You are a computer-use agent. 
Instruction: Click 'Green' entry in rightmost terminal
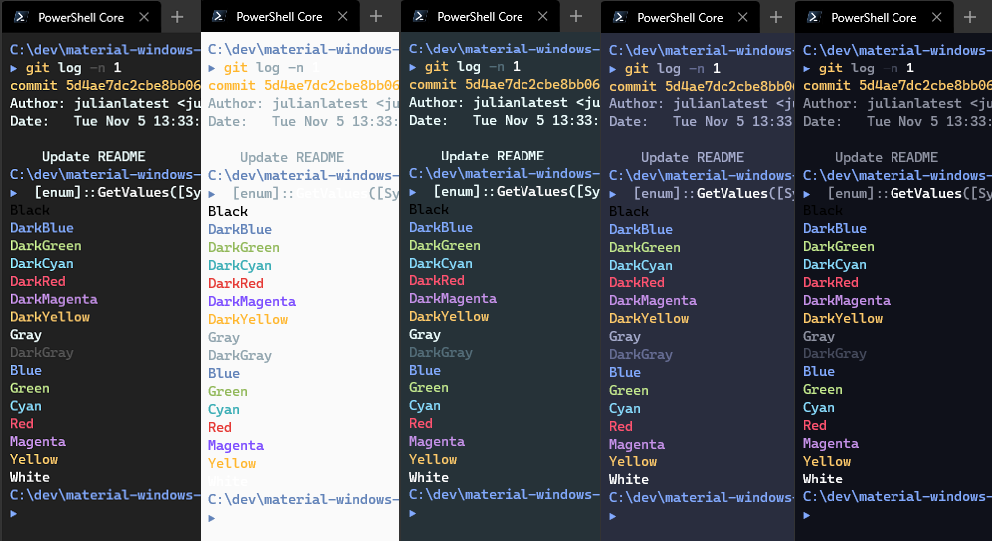coord(823,390)
